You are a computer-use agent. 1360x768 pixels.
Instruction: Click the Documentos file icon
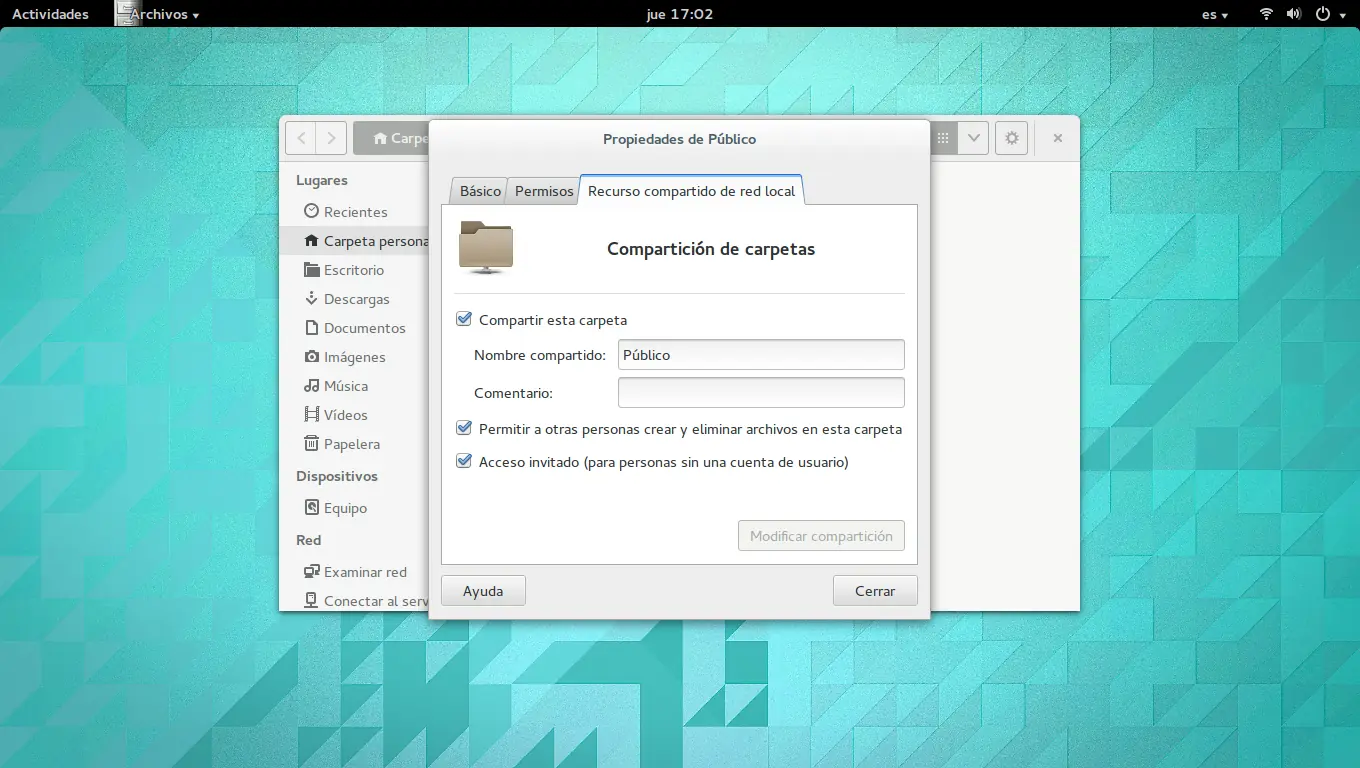[311, 328]
